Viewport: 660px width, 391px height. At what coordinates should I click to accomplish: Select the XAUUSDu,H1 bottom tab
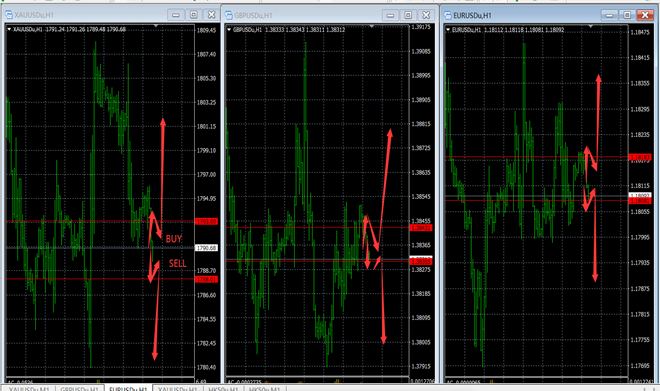pos(177,388)
